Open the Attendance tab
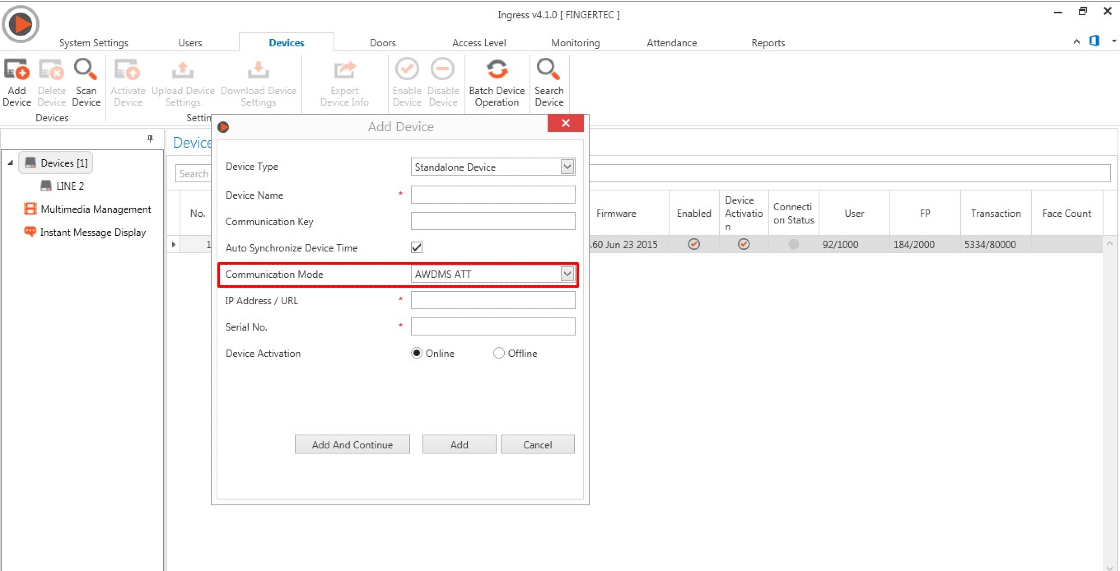 click(672, 43)
